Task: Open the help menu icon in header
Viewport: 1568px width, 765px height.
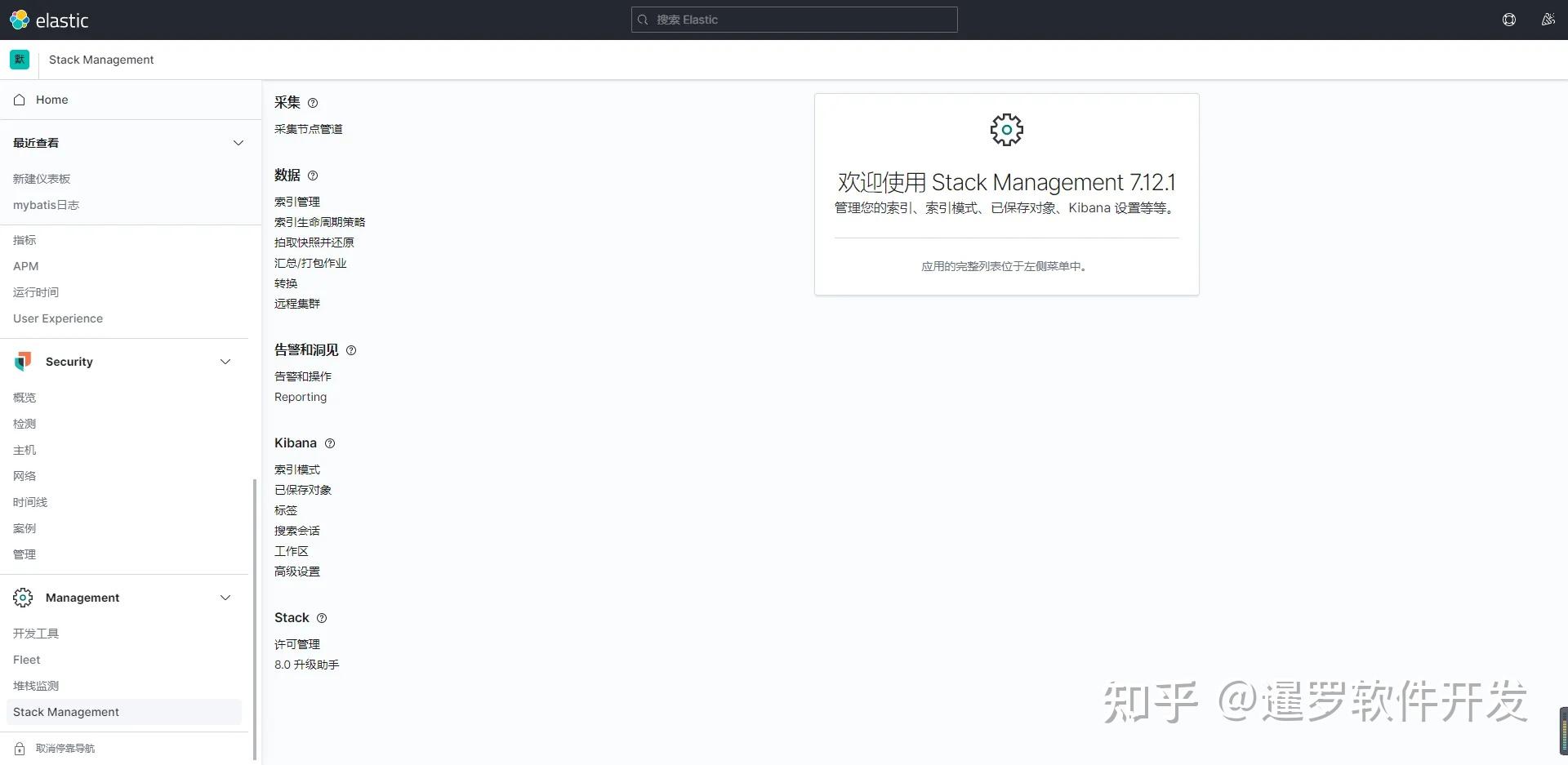Action: [1509, 20]
